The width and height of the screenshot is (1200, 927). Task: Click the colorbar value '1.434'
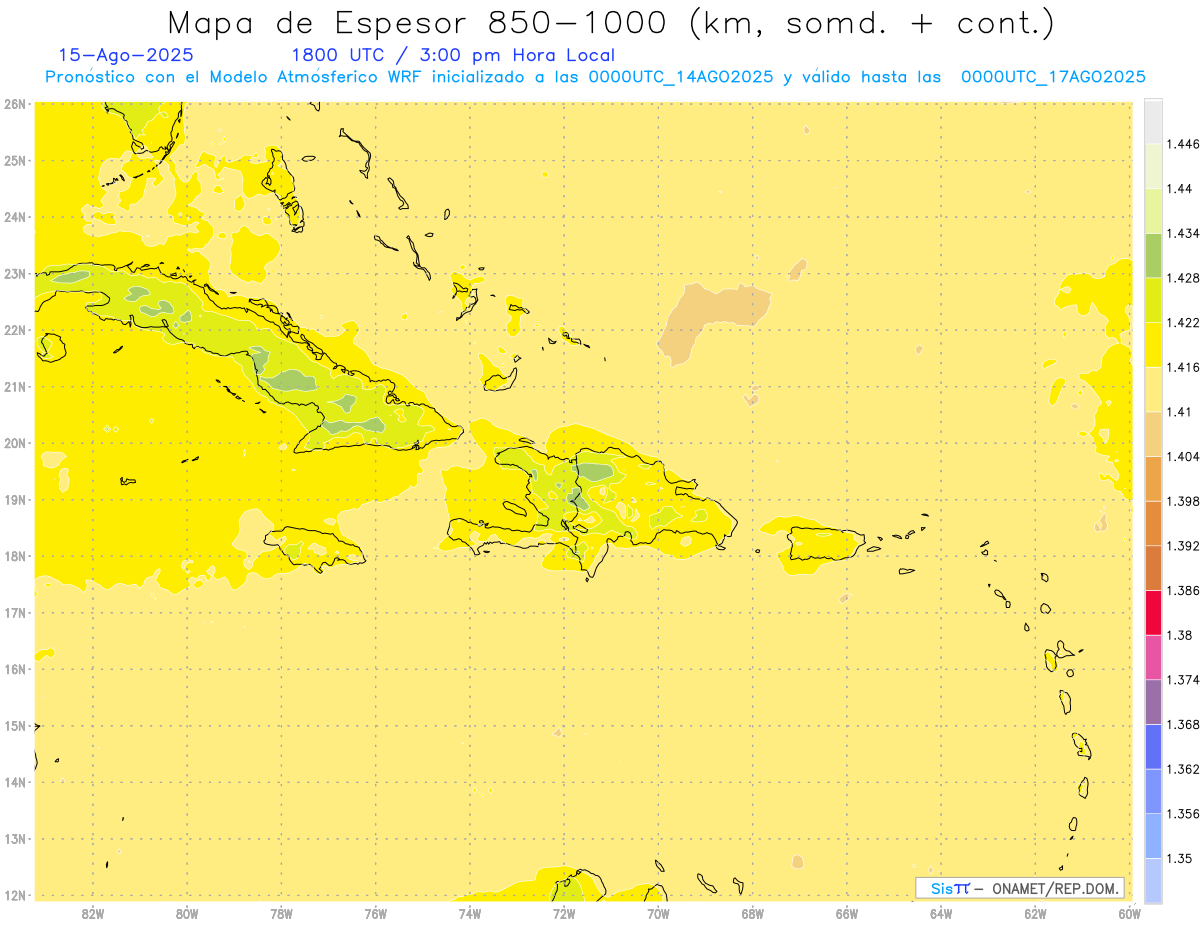[x=1183, y=234]
